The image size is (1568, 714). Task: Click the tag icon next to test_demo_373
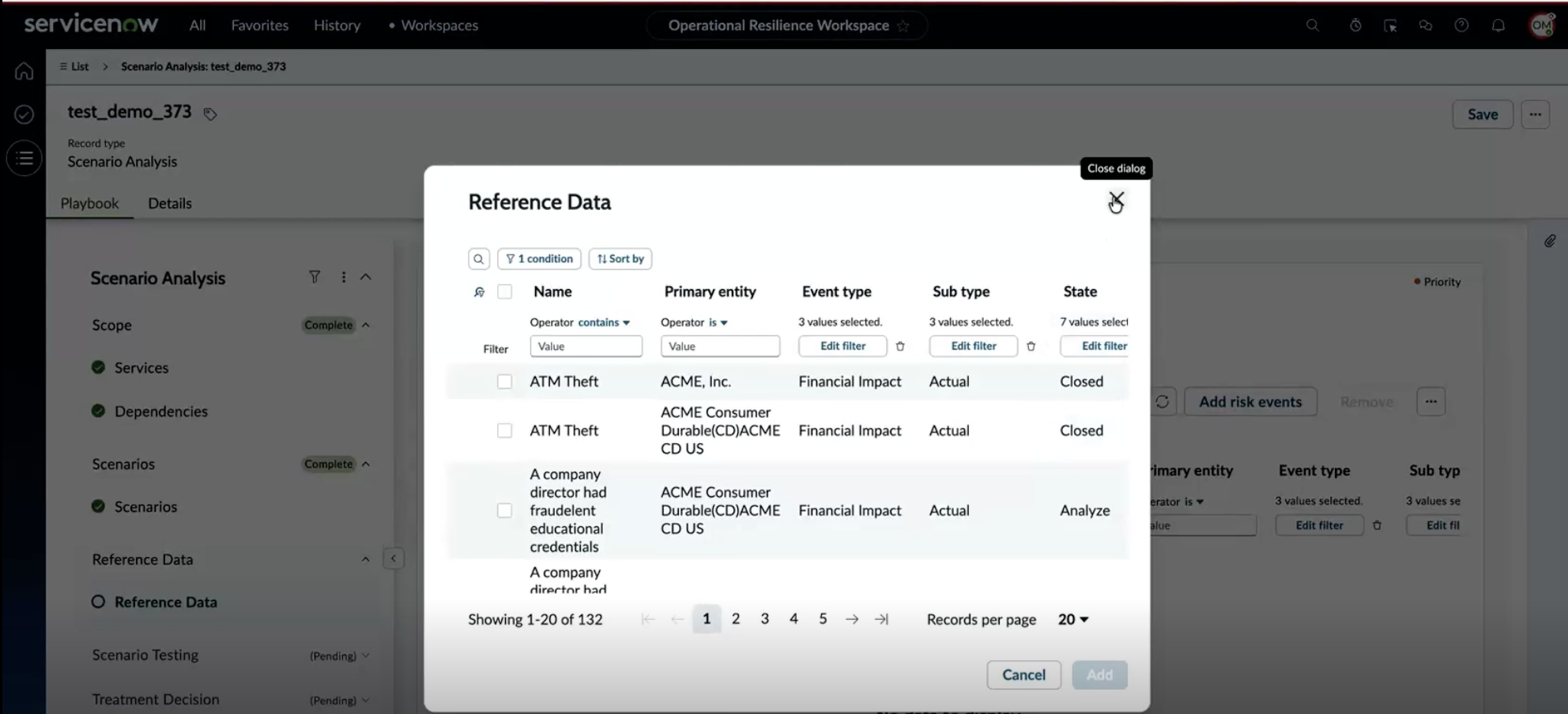210,114
